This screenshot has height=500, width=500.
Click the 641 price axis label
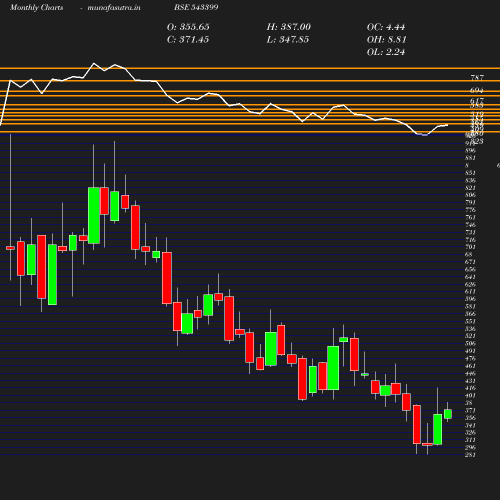[470, 277]
